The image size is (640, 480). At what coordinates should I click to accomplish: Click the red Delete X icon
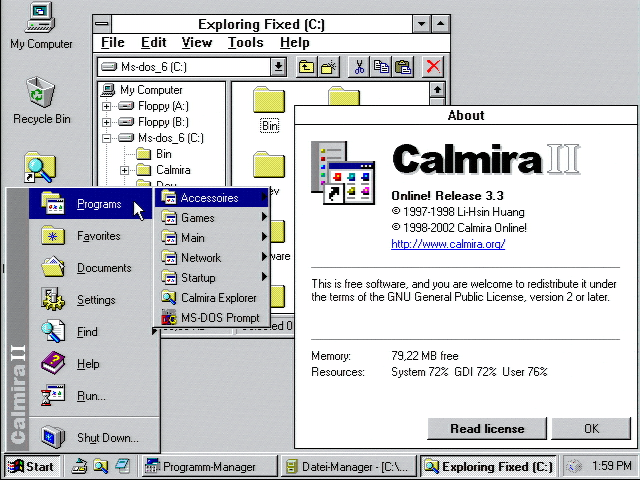pos(433,67)
